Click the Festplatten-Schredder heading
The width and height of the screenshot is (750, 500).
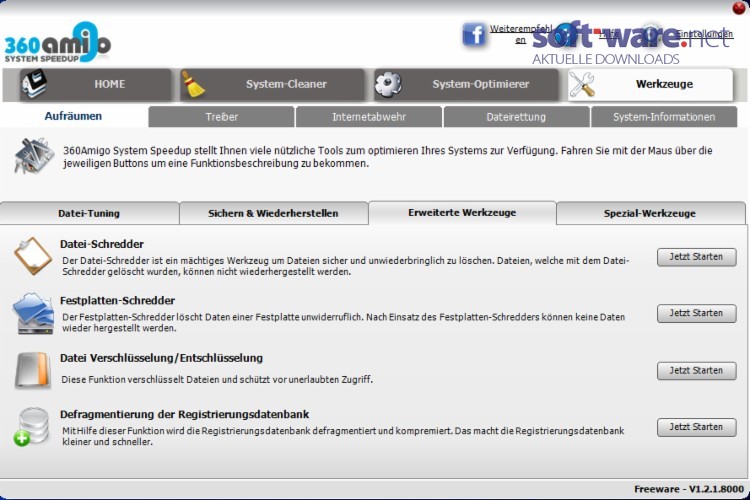coord(117,300)
